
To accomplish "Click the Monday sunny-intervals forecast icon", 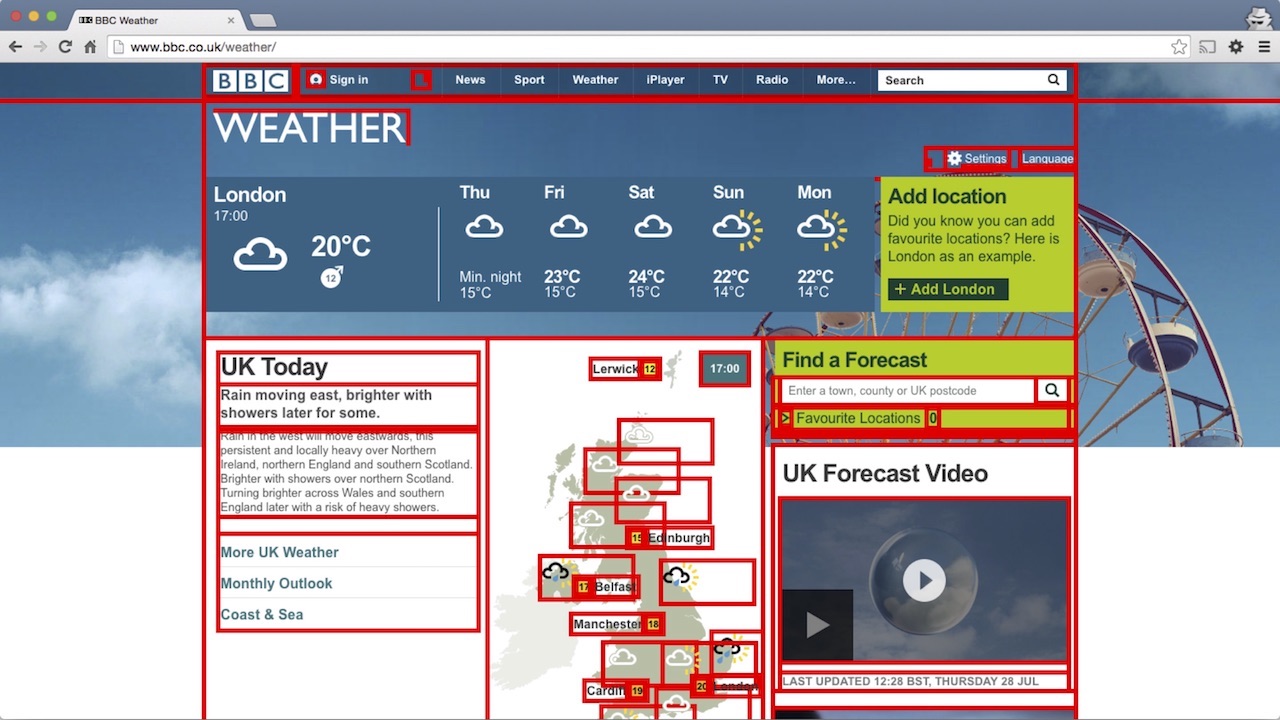I will tap(822, 230).
